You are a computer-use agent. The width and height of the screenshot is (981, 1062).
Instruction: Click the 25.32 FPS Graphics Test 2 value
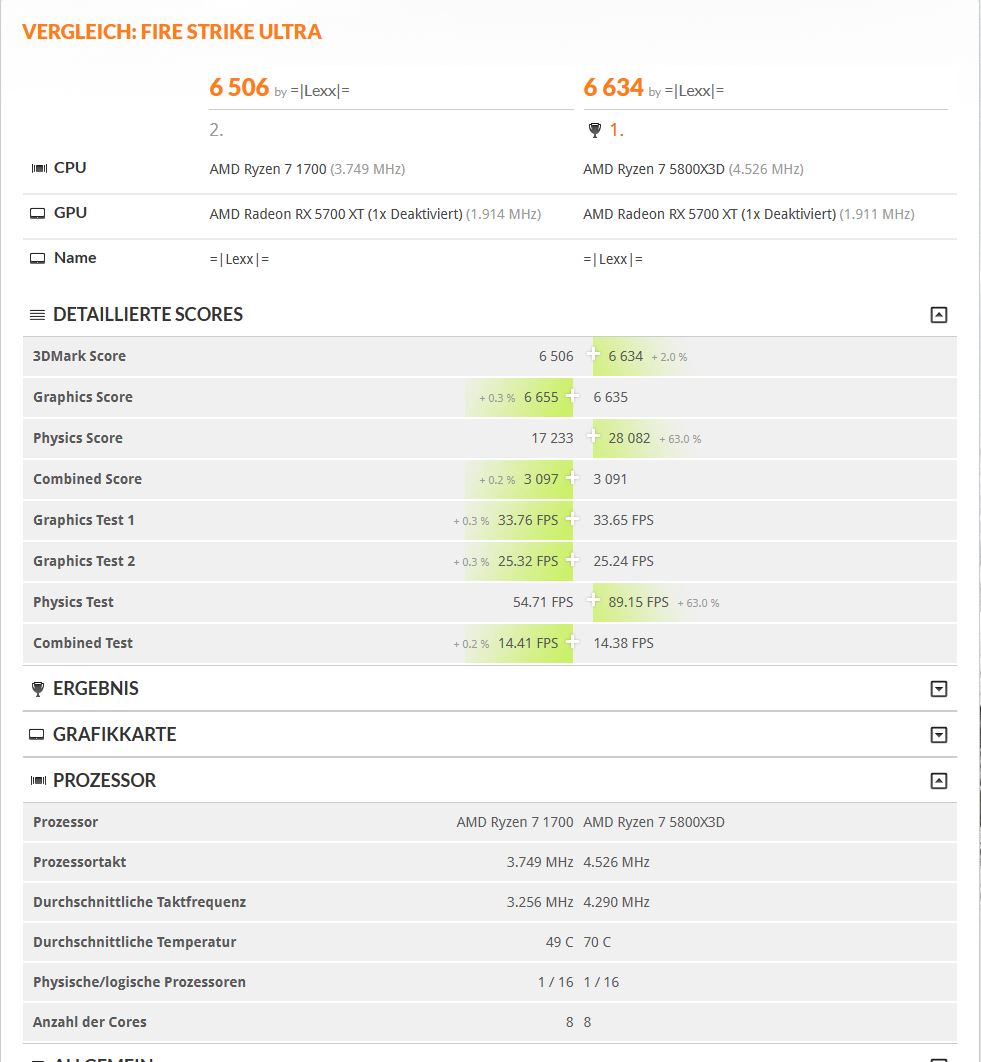(528, 561)
